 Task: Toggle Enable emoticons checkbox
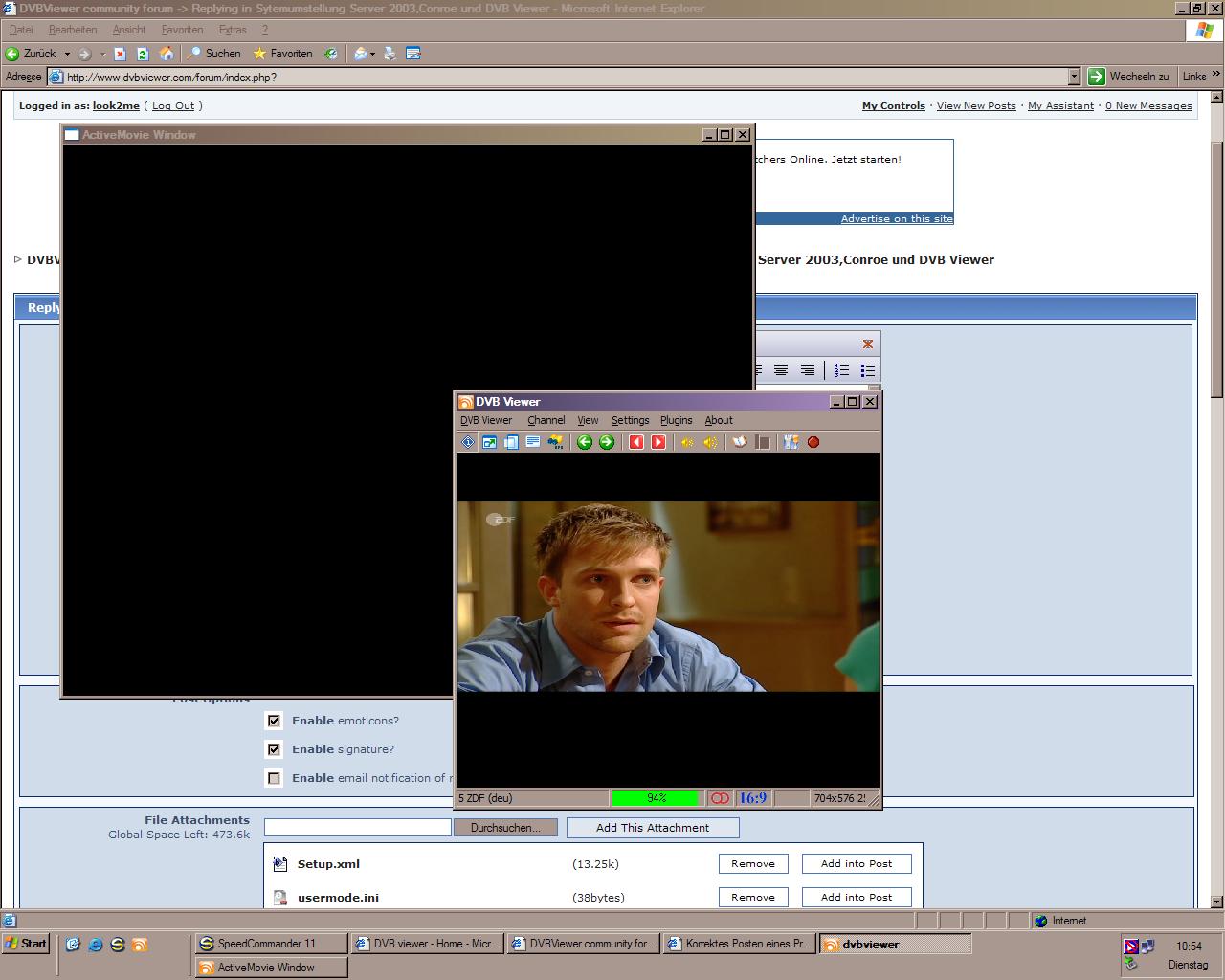click(274, 721)
